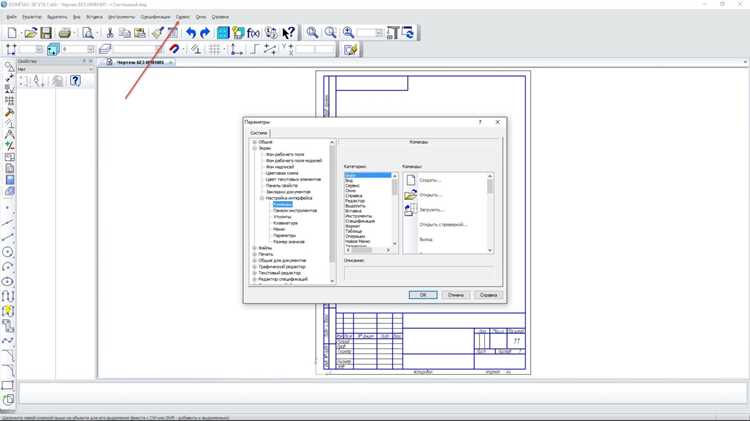Select Фон рабочего поля tree item
750x421 pixels.
(x=285, y=155)
